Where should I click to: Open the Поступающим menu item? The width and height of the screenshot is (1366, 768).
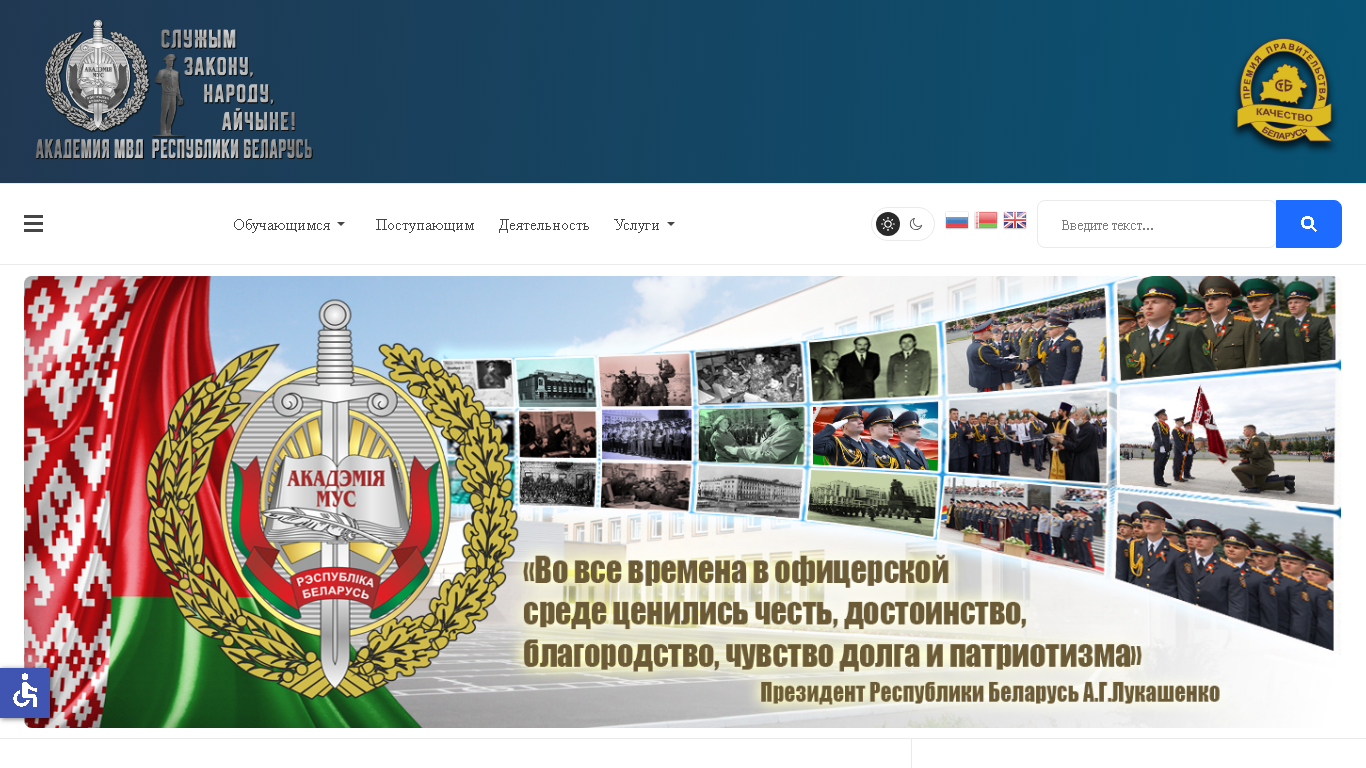425,225
